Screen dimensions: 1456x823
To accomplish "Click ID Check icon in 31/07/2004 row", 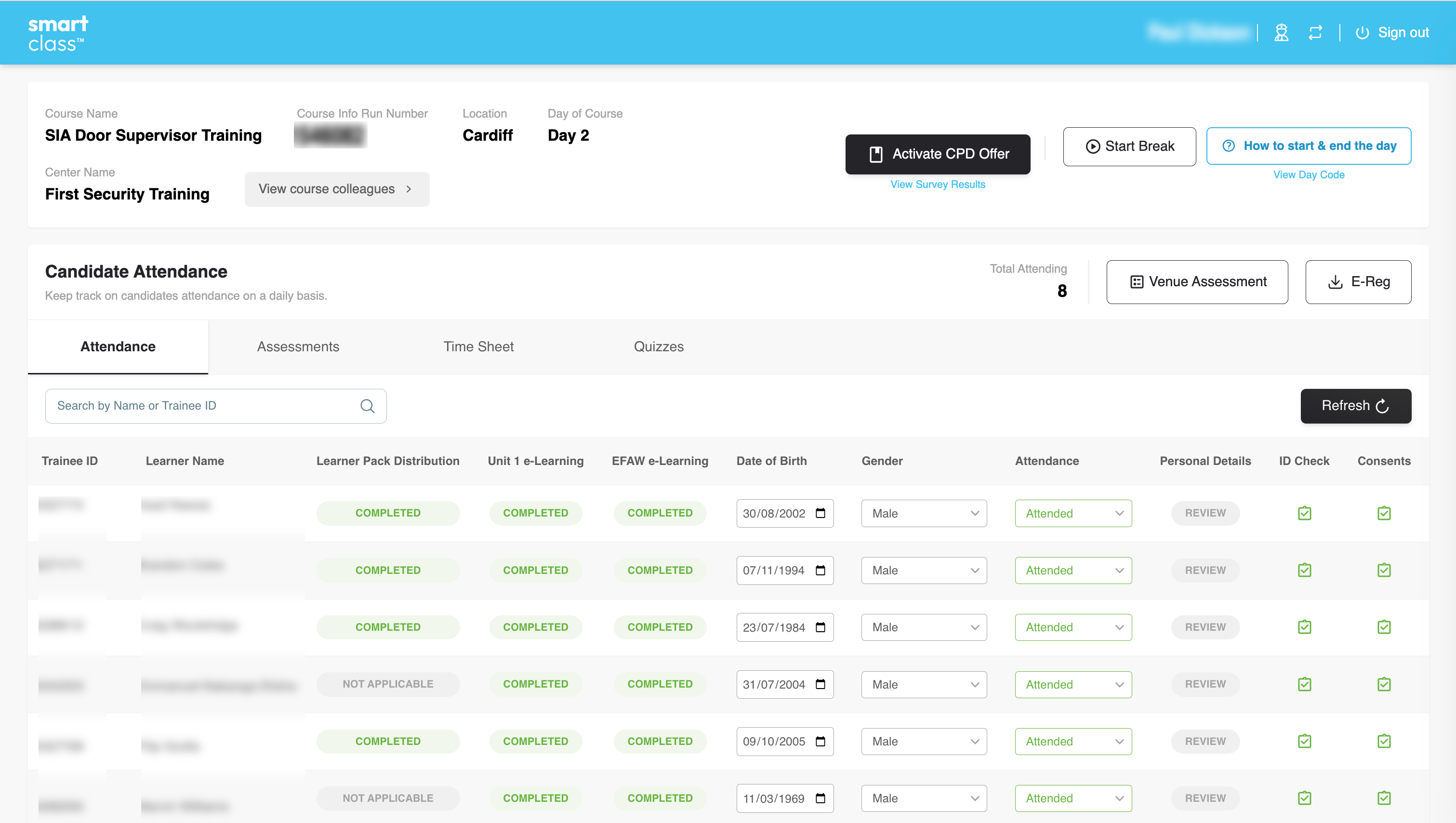I will click(x=1305, y=685).
